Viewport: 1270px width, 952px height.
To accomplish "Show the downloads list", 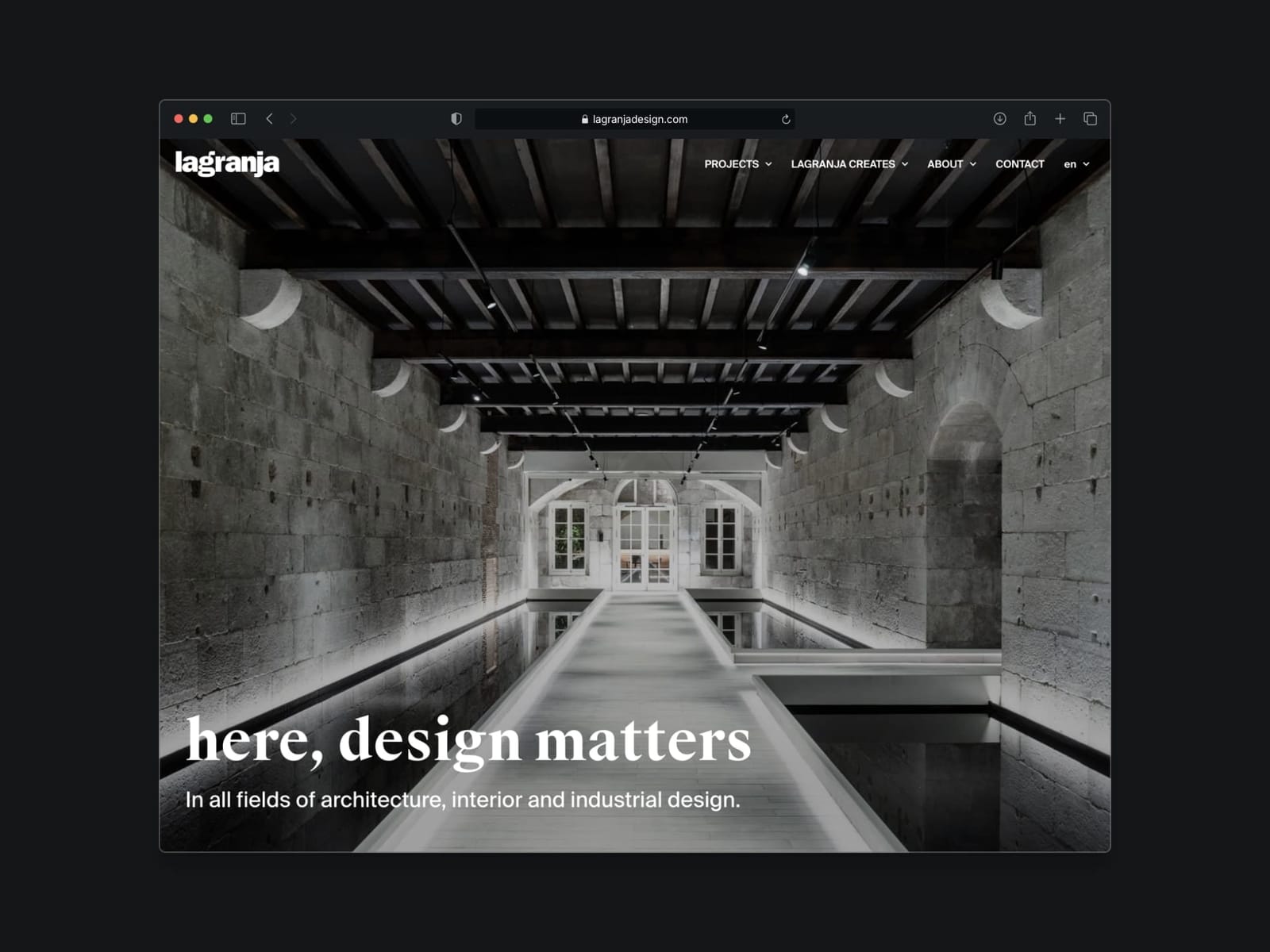I will click(x=1000, y=119).
